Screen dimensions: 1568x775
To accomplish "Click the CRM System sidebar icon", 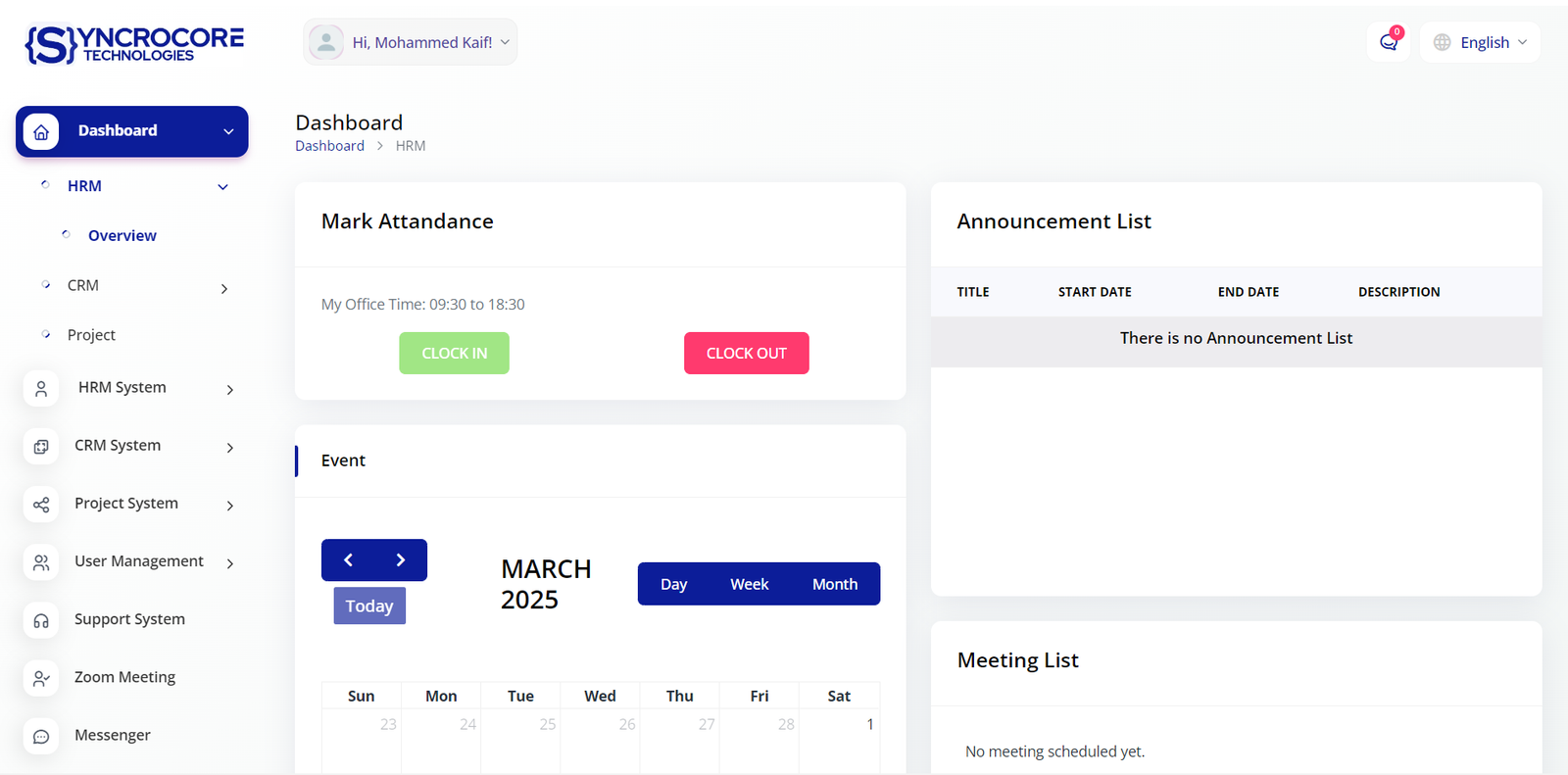I will coord(41,447).
